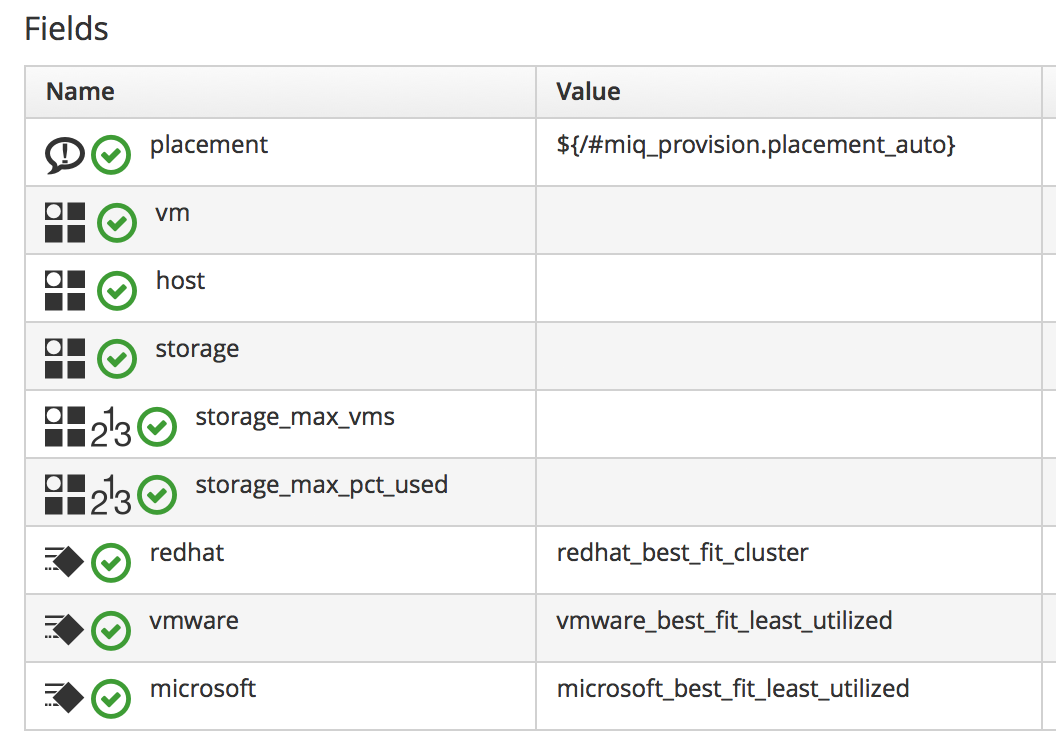Click the redhat_best_fit_cluster value
Image resolution: width=1056 pixels, height=742 pixels.
[x=682, y=553]
